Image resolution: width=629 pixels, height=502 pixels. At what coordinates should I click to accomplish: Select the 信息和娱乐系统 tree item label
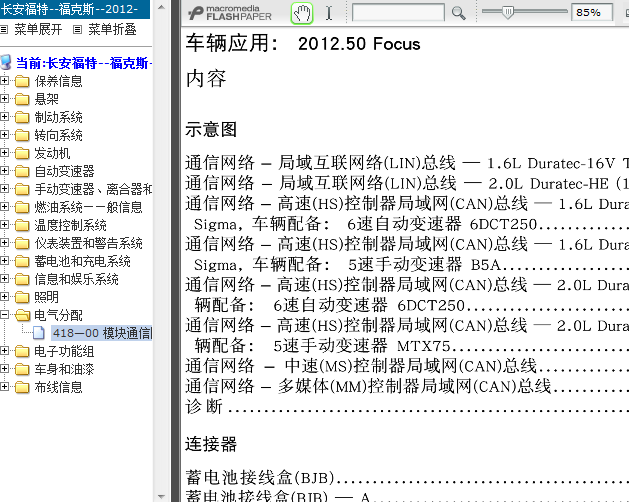pos(76,279)
